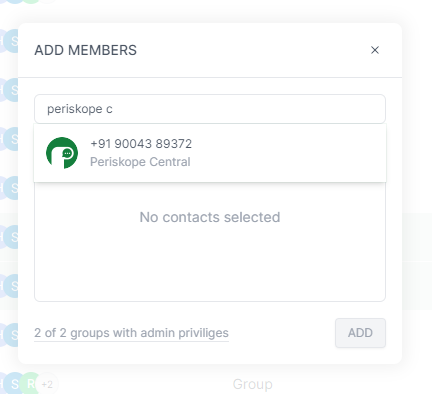Viewport: 432px width, 394px height.
Task: Click the ADD MEMBERS dialog title
Action: click(x=85, y=50)
